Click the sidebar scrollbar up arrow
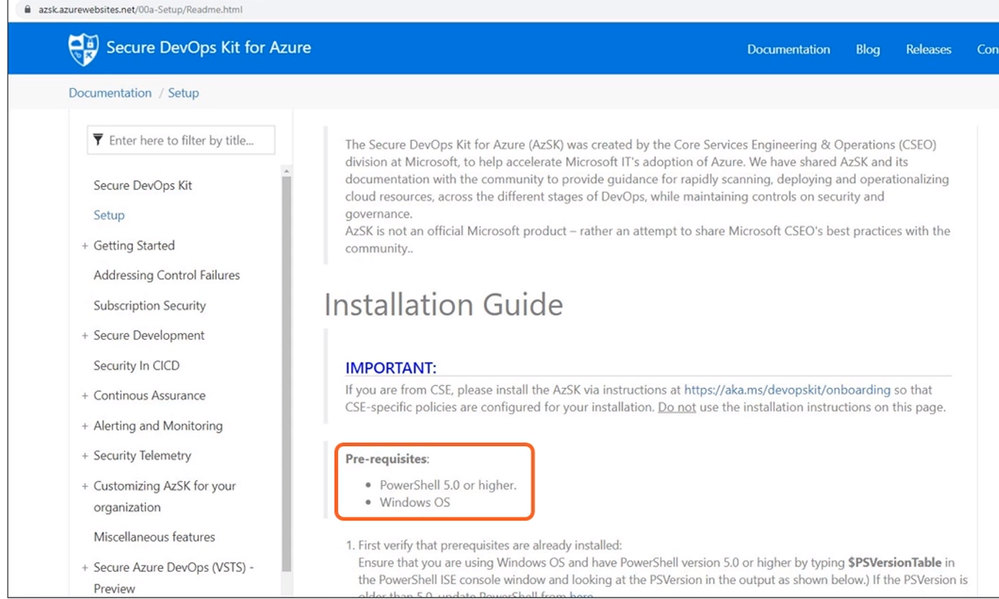The image size is (999, 599). [287, 171]
